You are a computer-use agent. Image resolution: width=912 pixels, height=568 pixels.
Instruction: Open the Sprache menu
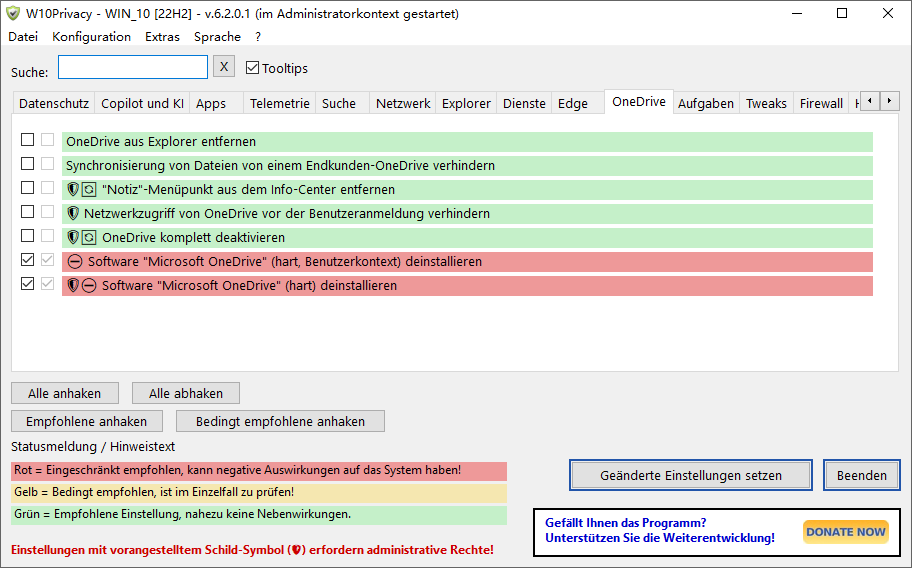coord(218,37)
